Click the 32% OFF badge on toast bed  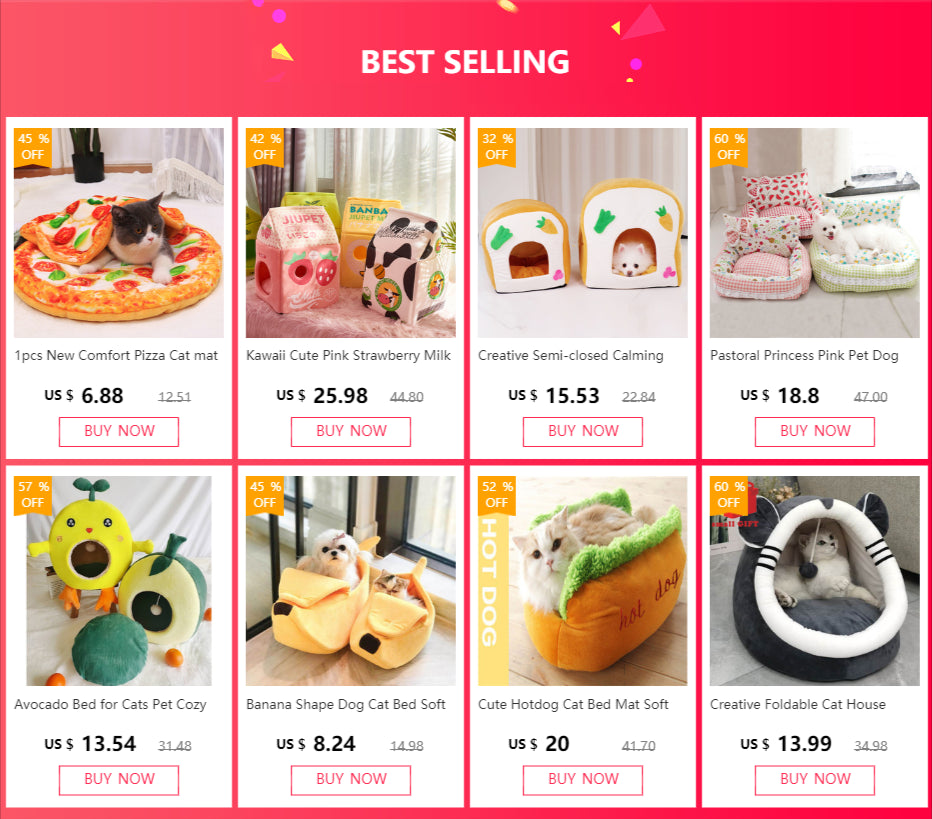tap(497, 147)
